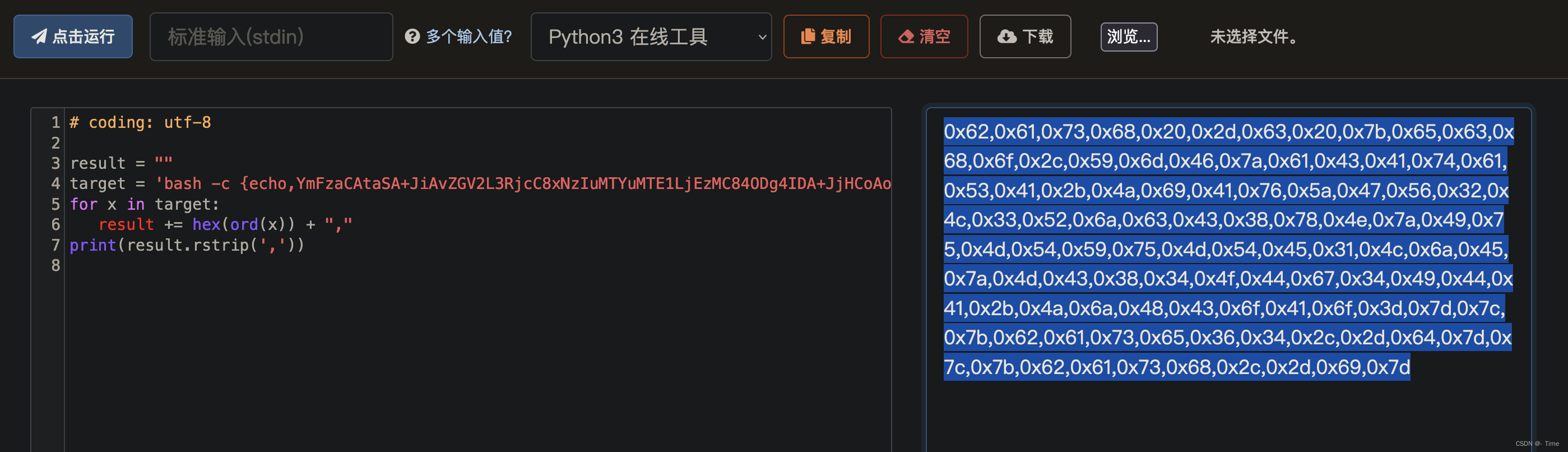Click the 下载 download button
Image resolution: width=1568 pixels, height=452 pixels.
[x=1025, y=36]
